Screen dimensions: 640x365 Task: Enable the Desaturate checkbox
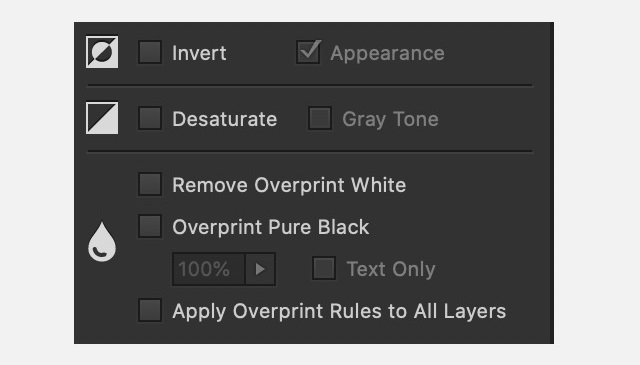(150, 118)
